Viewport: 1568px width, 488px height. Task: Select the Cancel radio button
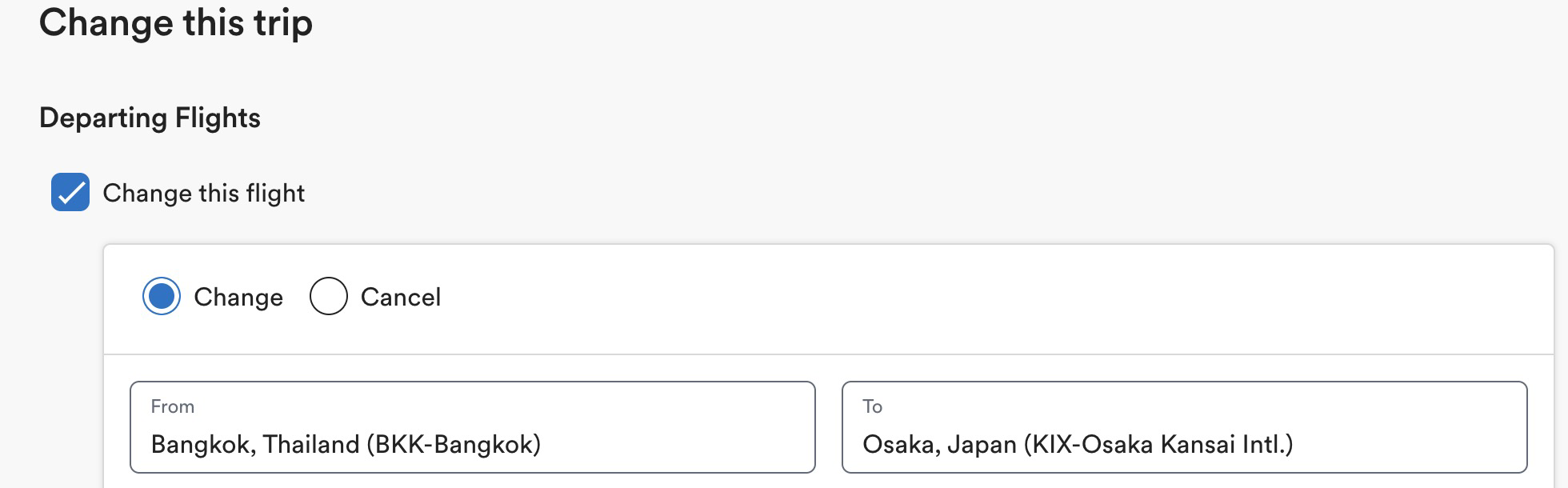[x=328, y=297]
